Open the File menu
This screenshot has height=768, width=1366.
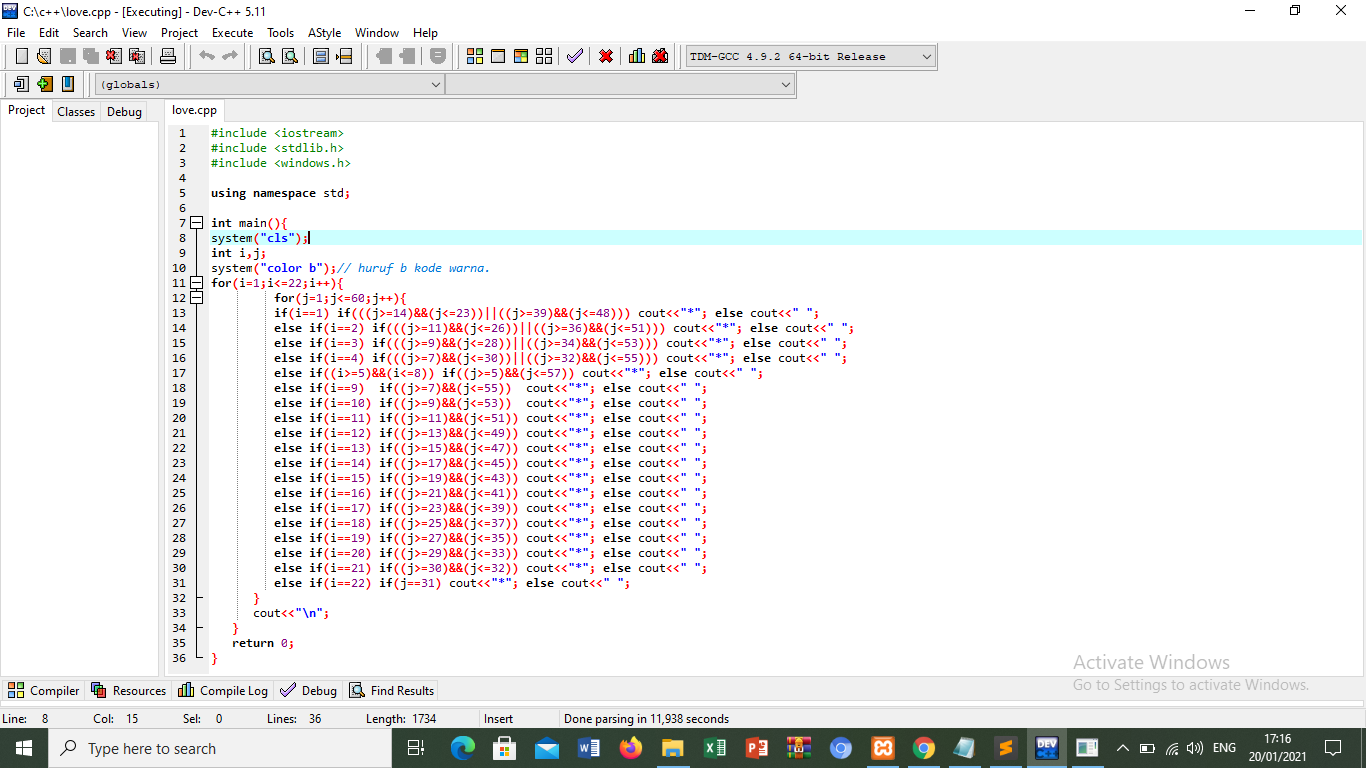pyautogui.click(x=16, y=32)
